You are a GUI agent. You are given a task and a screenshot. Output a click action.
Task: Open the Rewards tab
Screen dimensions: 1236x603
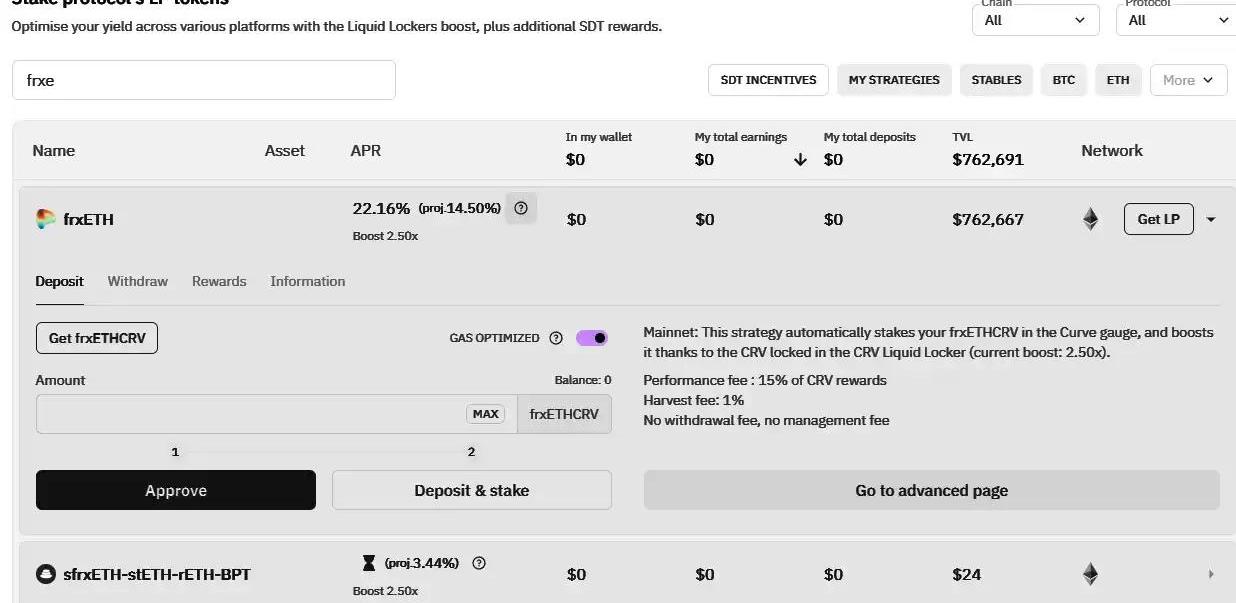click(219, 281)
